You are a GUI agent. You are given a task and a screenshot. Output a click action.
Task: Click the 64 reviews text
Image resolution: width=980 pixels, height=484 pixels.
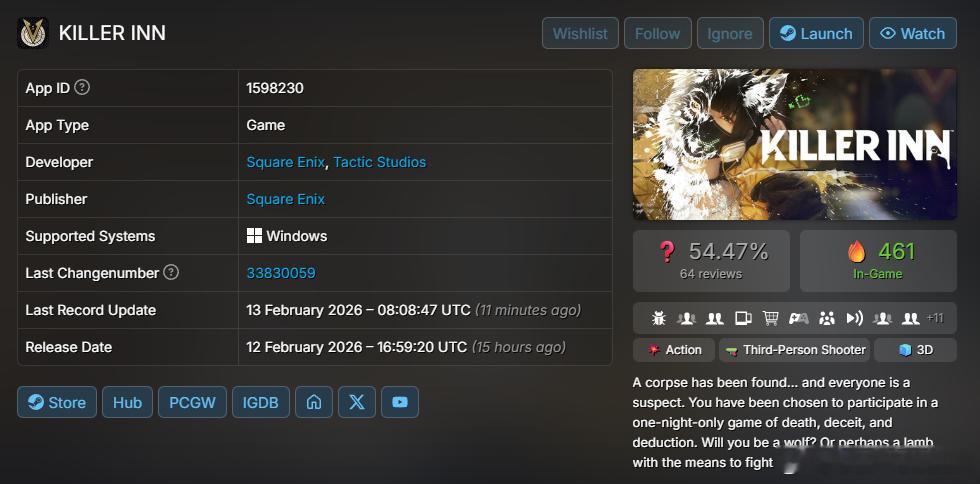[x=711, y=274]
